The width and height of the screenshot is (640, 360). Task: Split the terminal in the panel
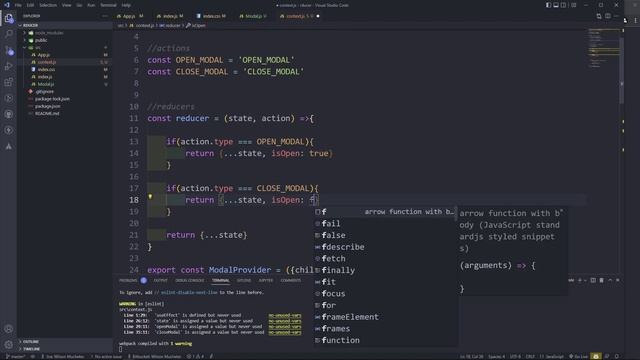pyautogui.click(x=593, y=280)
